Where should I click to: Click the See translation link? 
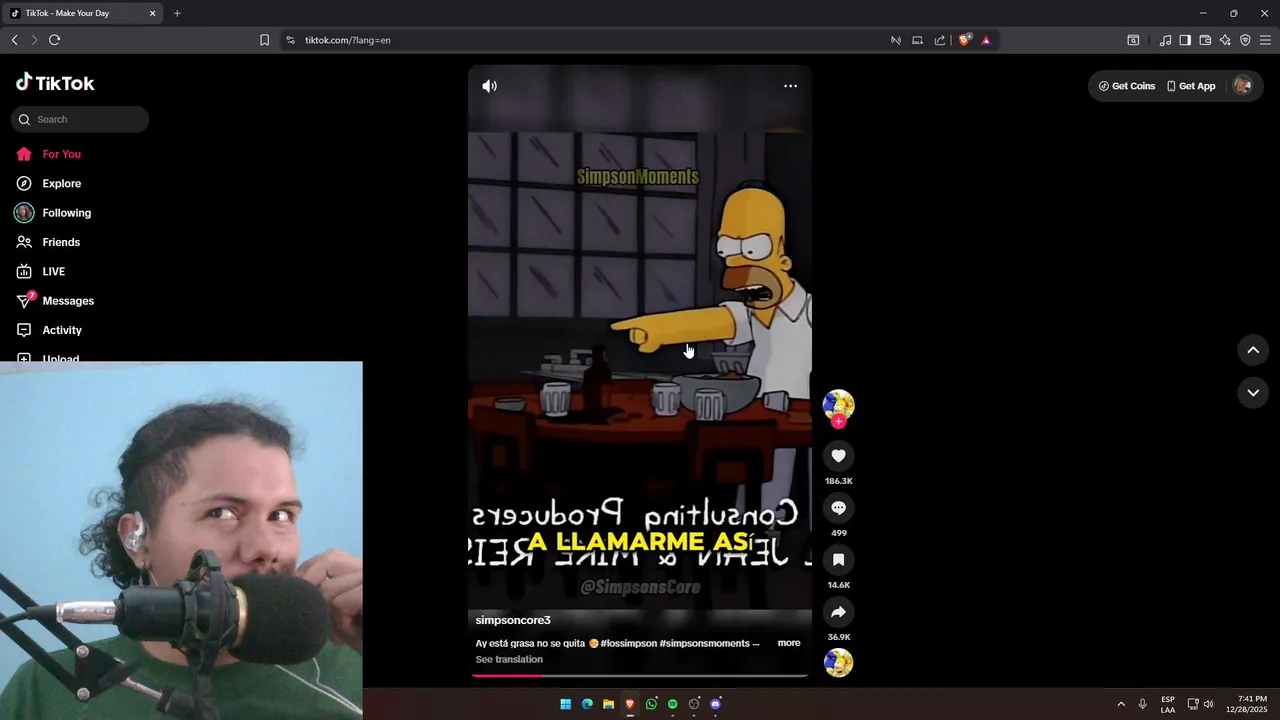509,660
